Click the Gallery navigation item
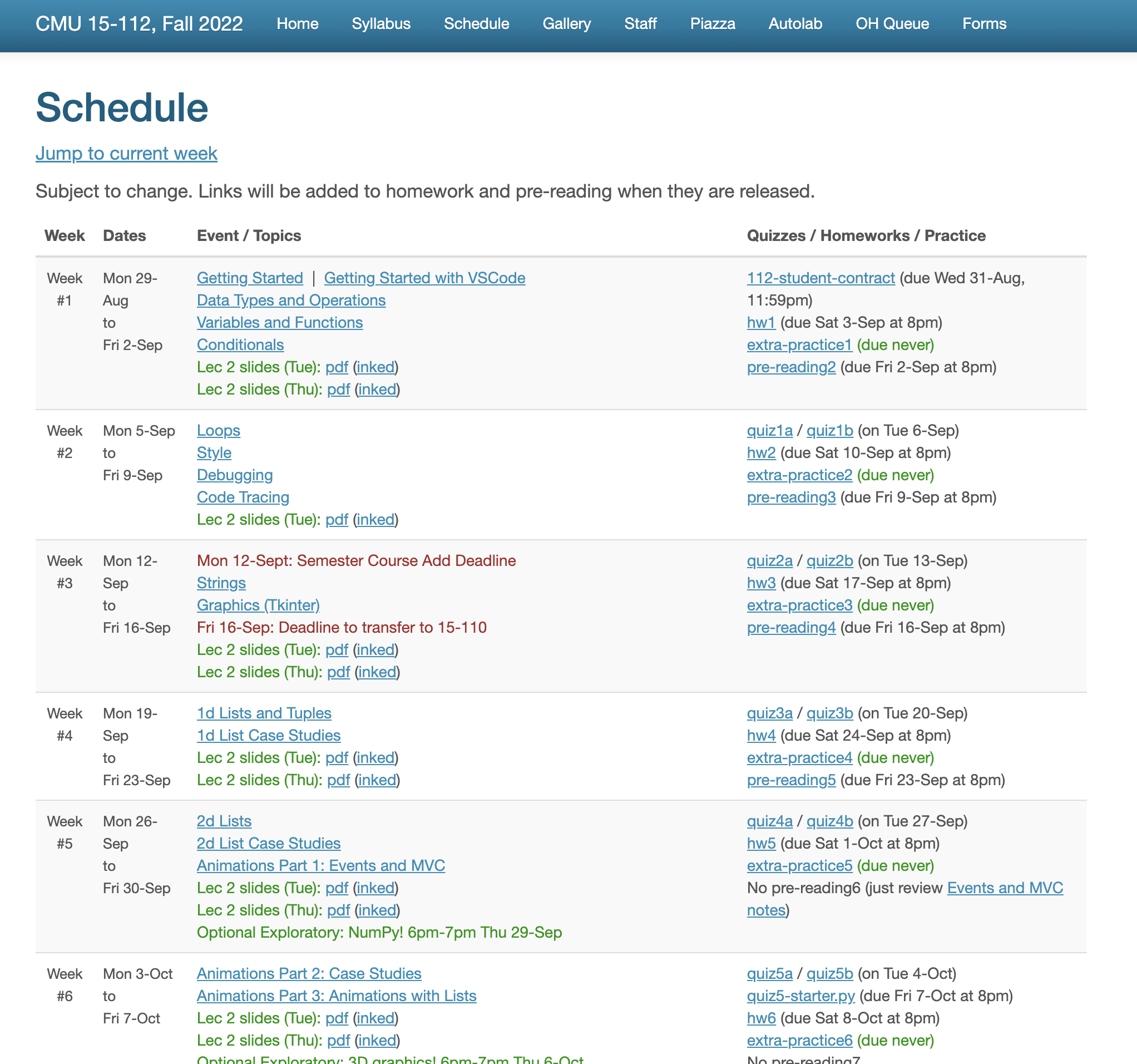 click(x=566, y=23)
